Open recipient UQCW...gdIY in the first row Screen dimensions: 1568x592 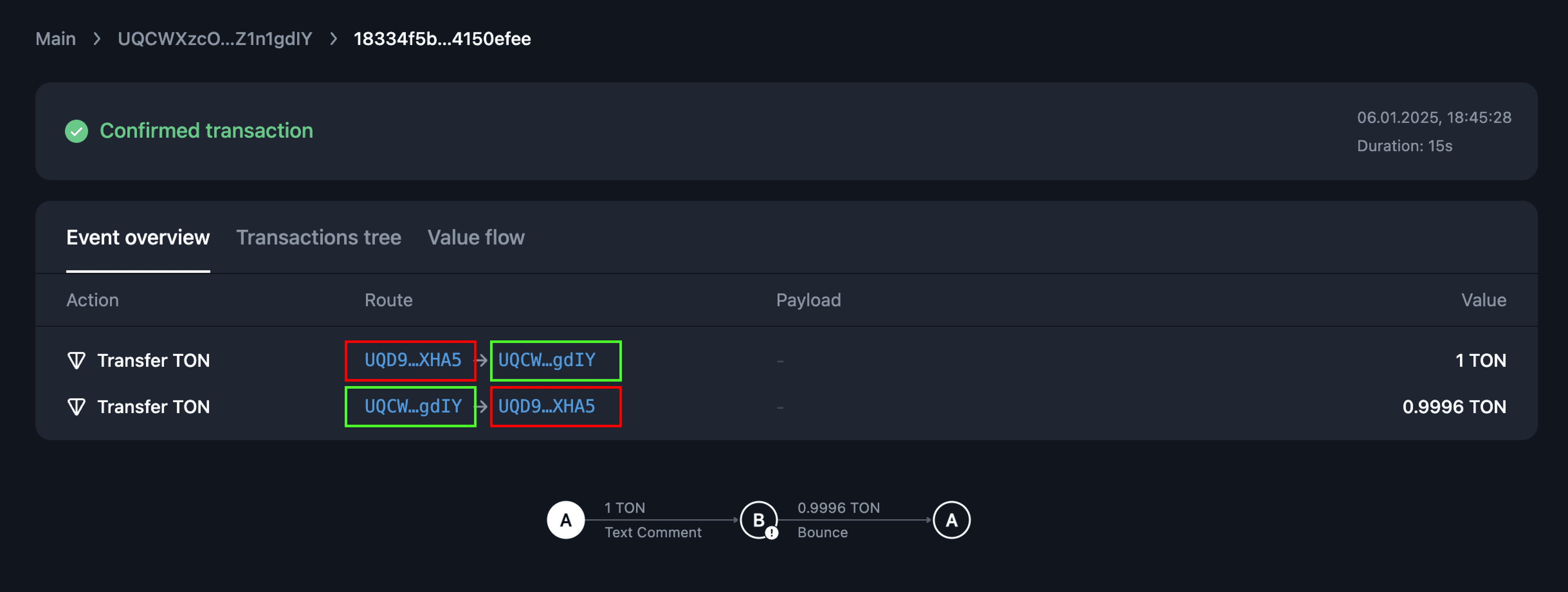(x=547, y=361)
